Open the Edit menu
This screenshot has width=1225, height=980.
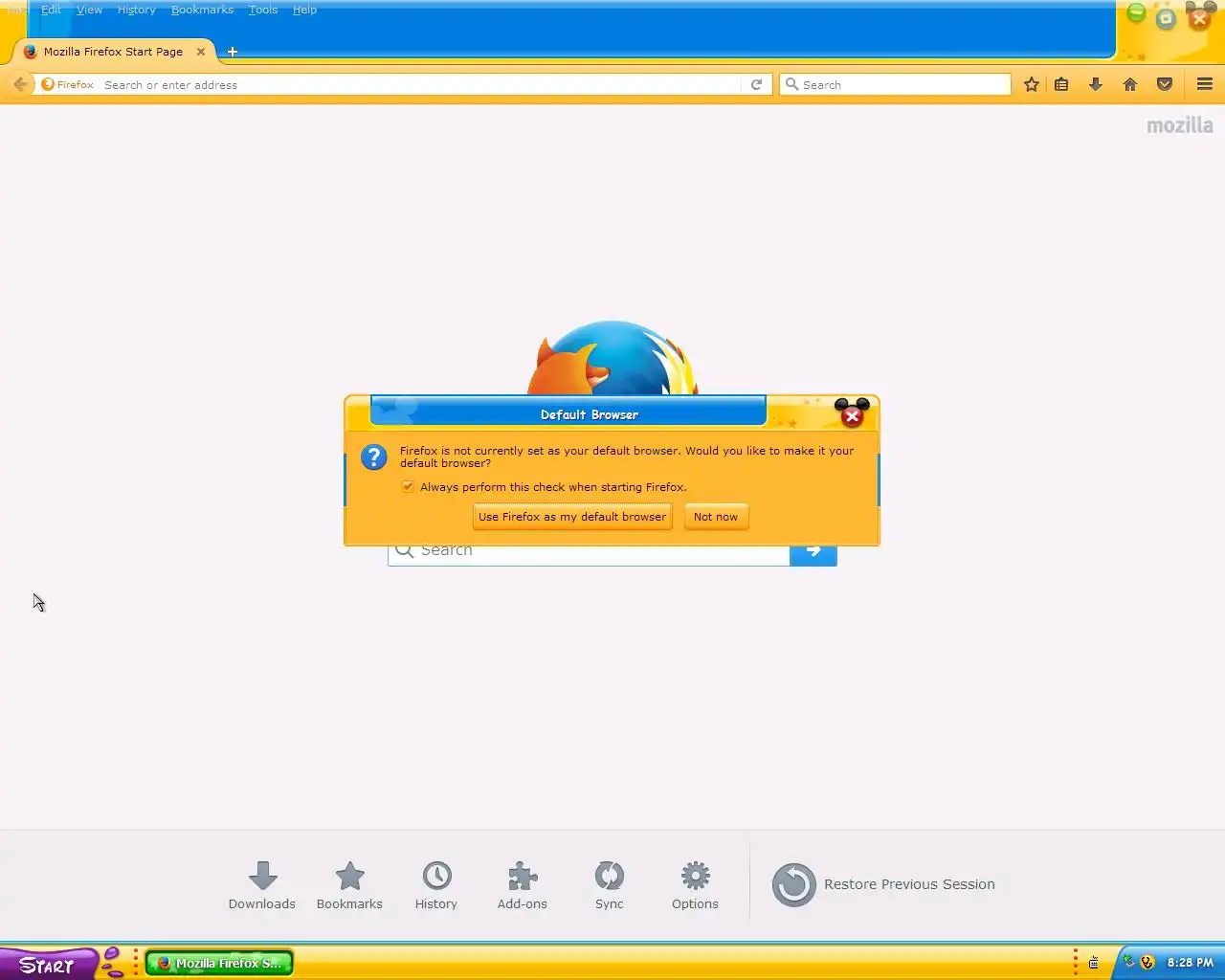(x=51, y=10)
